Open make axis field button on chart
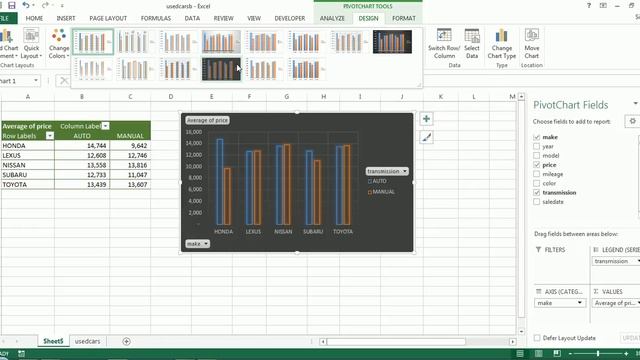 197,244
